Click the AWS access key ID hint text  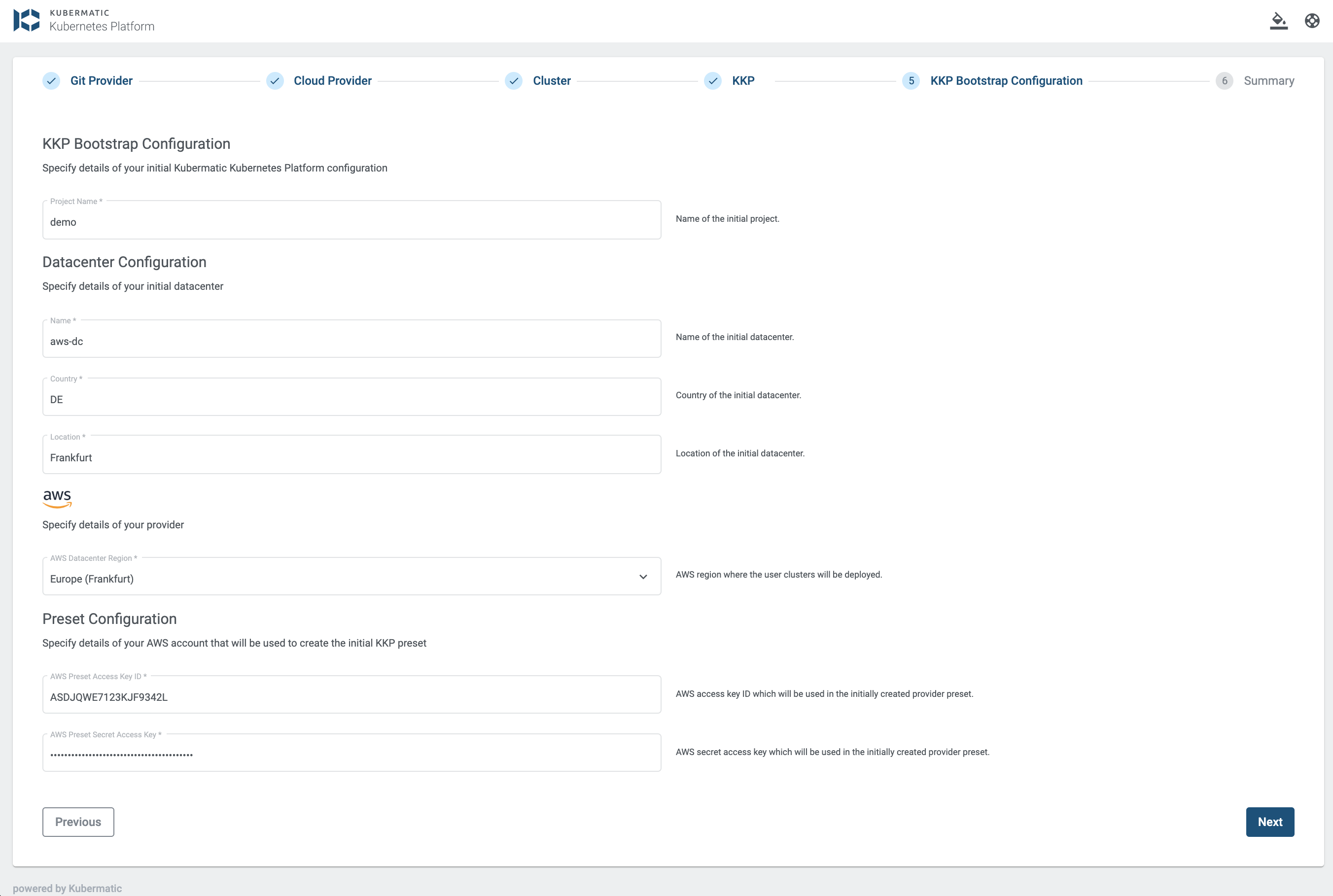click(824, 694)
